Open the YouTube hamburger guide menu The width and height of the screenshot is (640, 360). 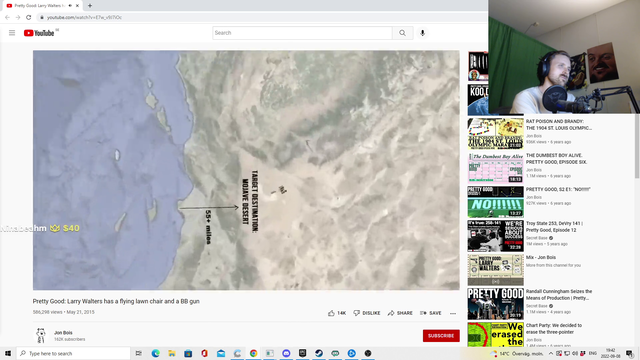coord(12,33)
